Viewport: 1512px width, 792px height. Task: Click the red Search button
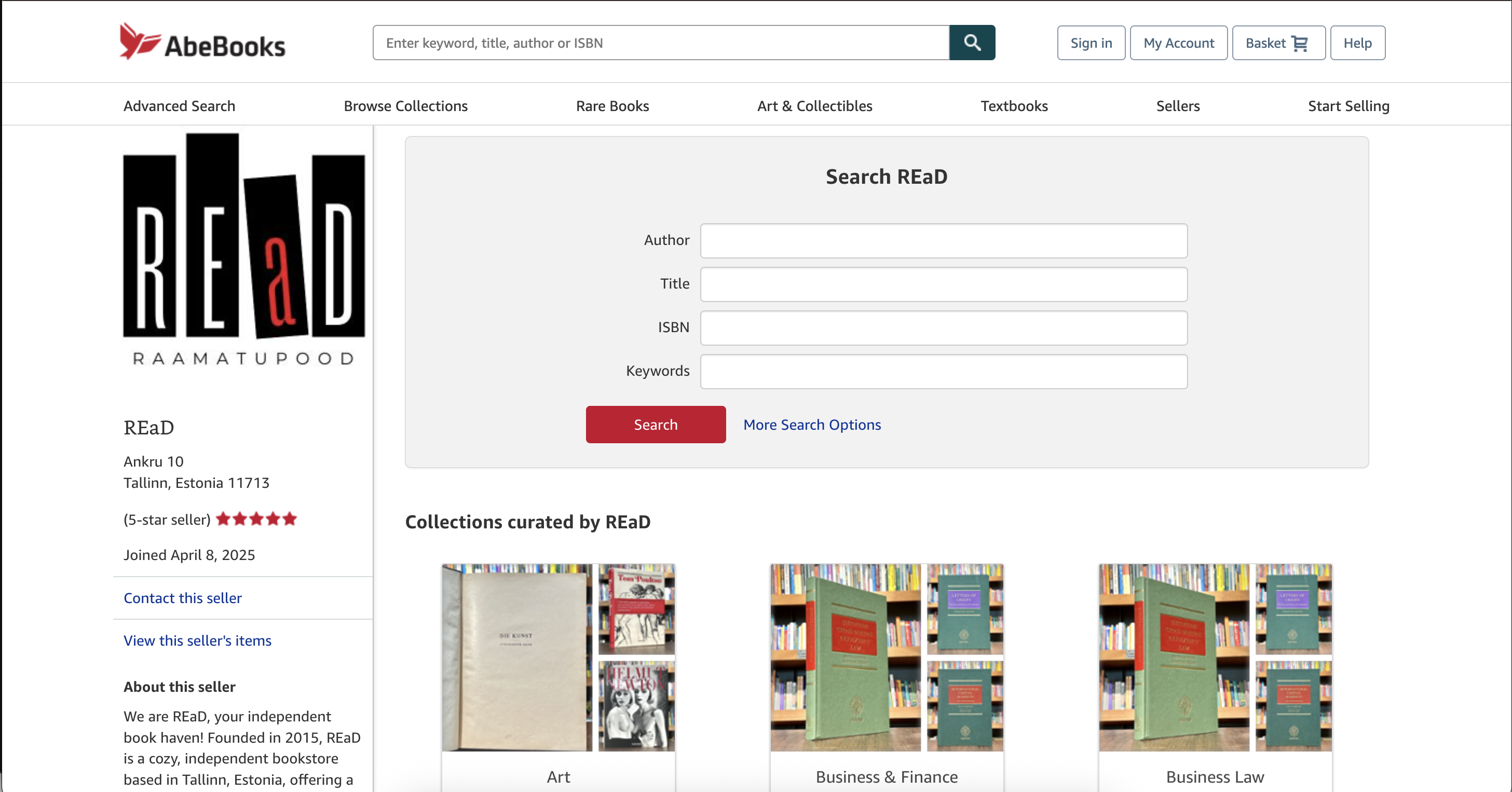click(655, 425)
